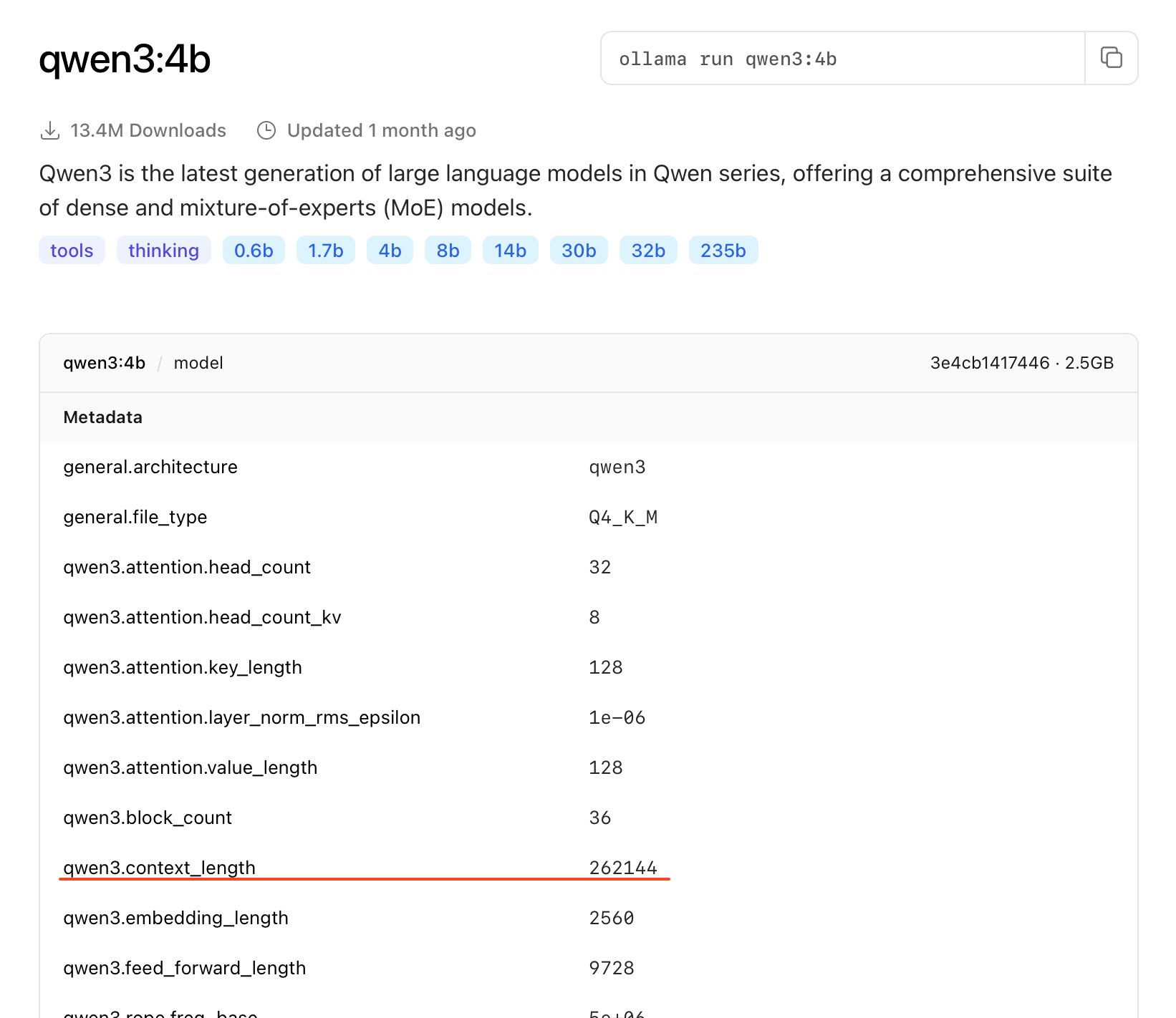
Task: Click the clock updated icon
Action: (266, 131)
